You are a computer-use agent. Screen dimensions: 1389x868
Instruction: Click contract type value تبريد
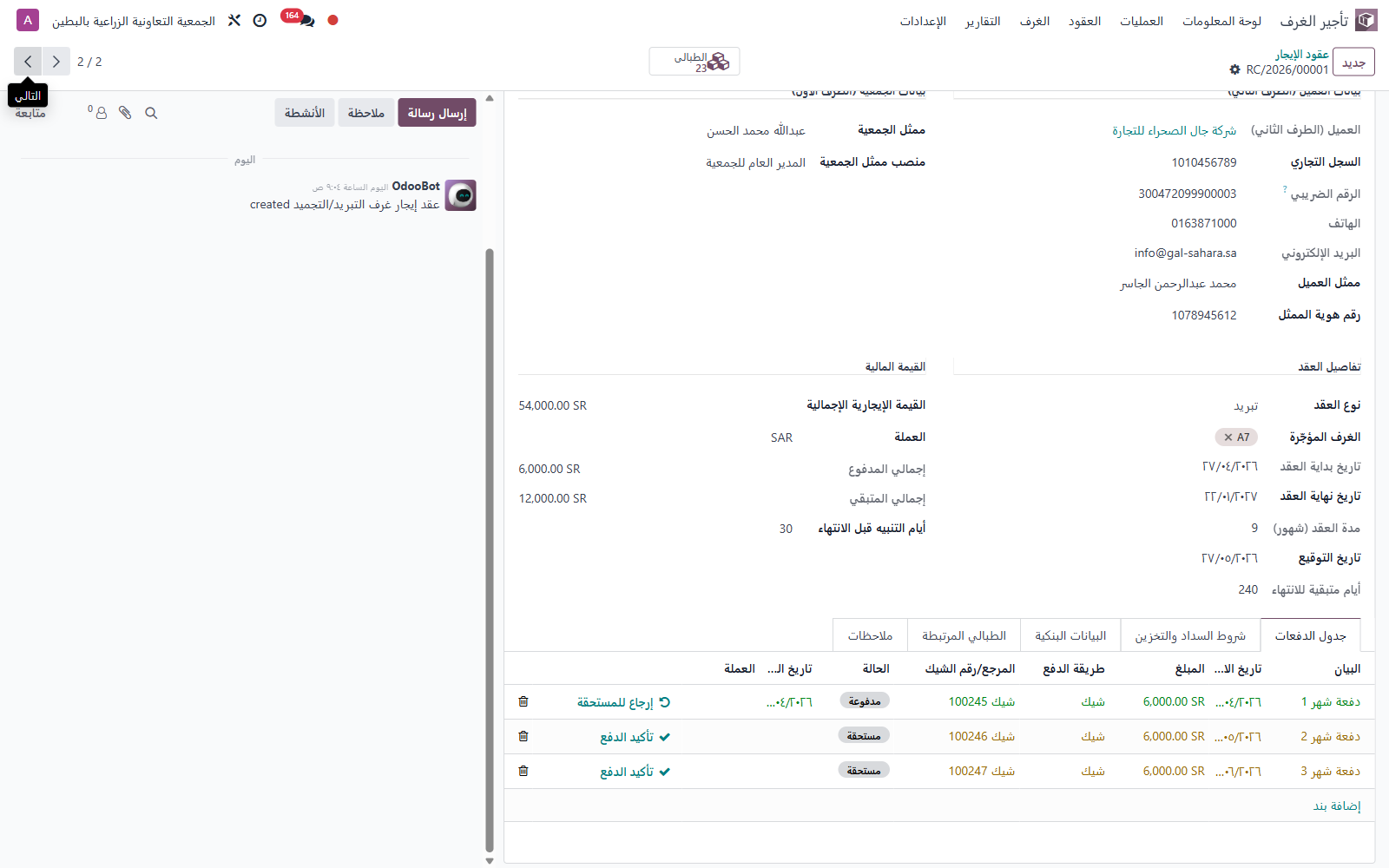(1246, 406)
